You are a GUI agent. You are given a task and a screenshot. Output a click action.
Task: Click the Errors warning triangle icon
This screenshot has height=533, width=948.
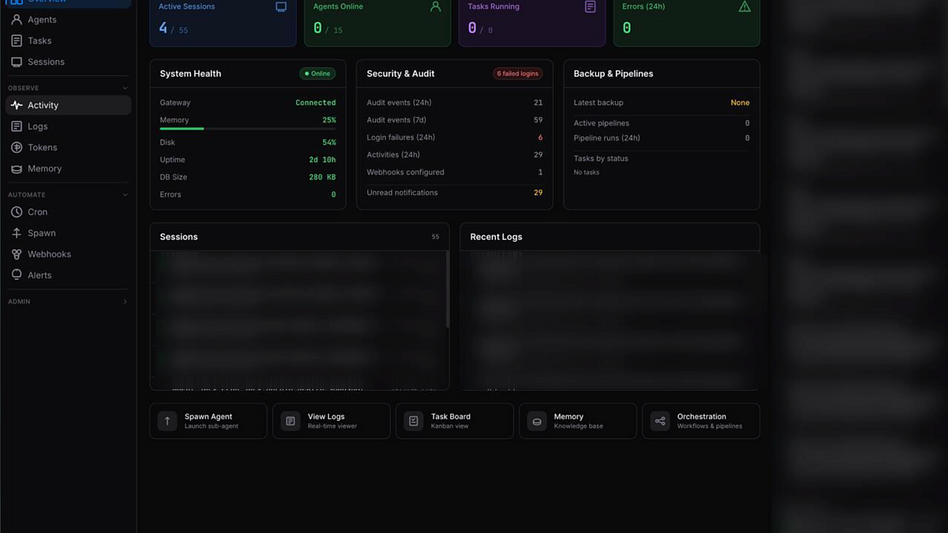(744, 7)
